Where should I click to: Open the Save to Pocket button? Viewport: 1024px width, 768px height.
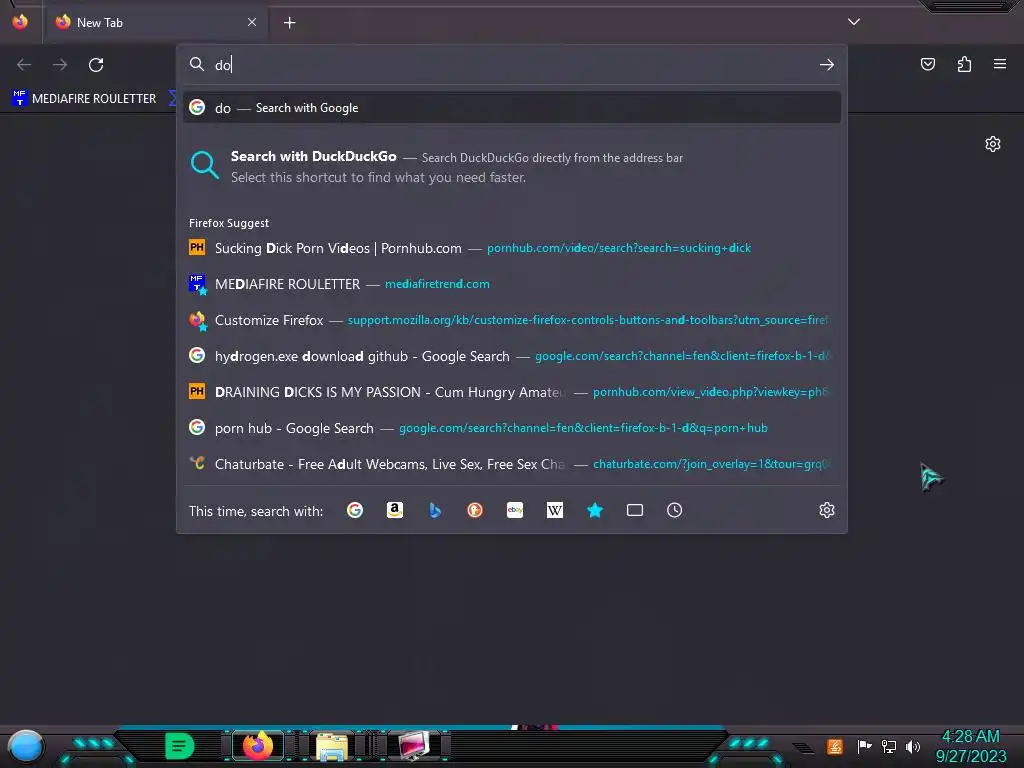click(x=927, y=64)
